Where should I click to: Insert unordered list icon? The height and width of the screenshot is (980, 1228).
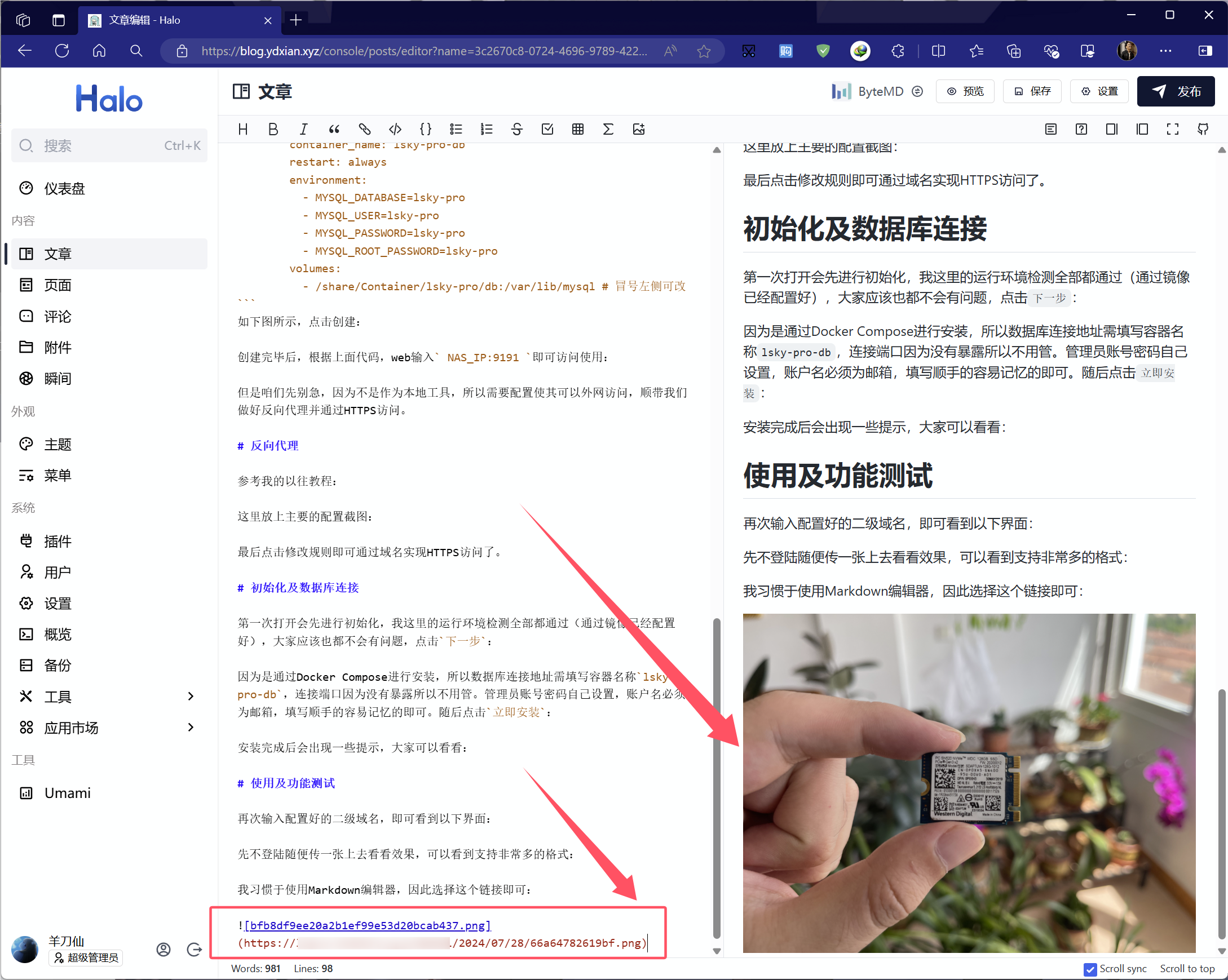click(x=456, y=129)
